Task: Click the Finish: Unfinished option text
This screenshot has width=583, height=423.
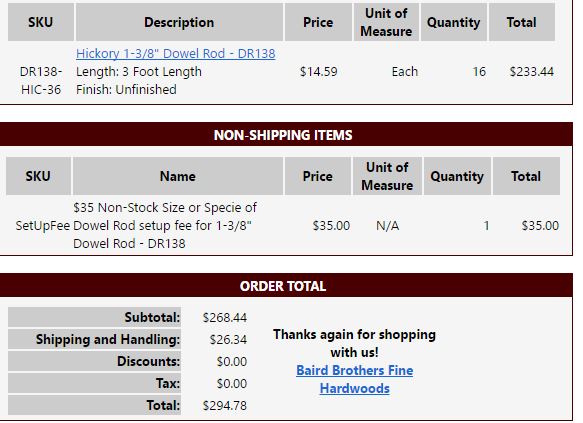Action: 126,90
